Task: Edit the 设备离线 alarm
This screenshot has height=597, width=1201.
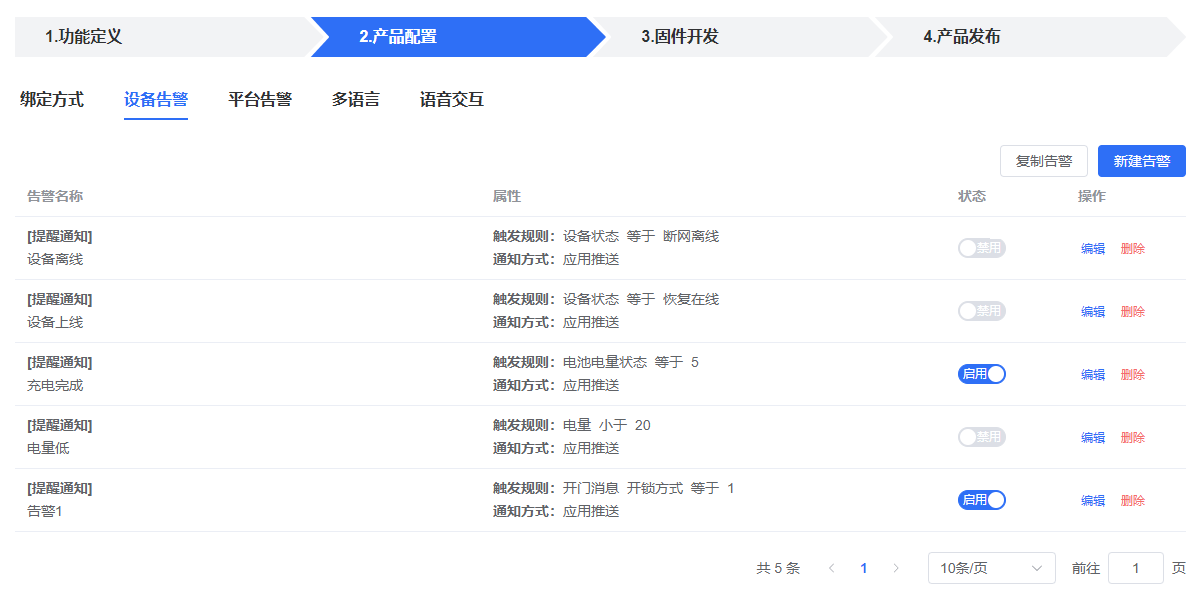Action: coord(1092,247)
